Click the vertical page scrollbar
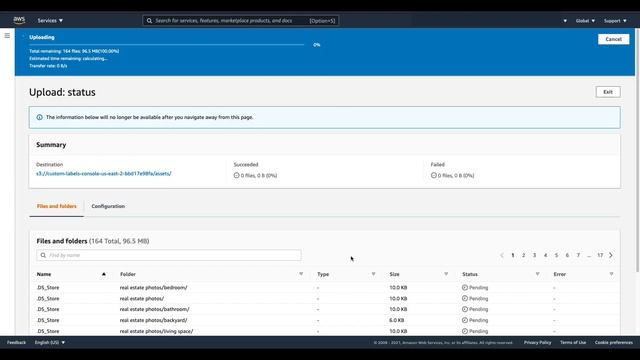640x360 pixels. (x=638, y=149)
